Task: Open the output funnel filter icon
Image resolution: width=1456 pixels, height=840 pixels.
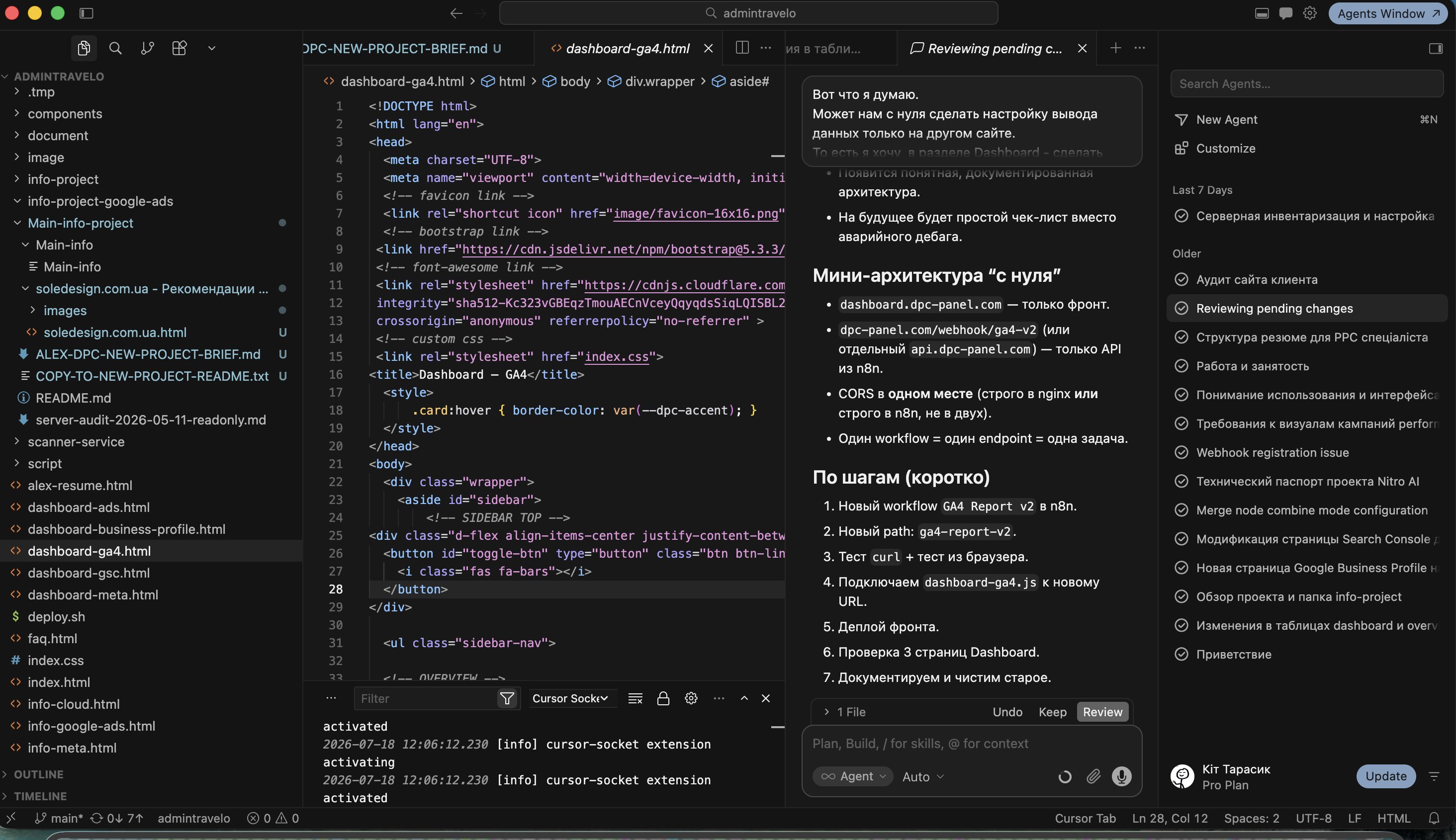Action: [x=507, y=699]
